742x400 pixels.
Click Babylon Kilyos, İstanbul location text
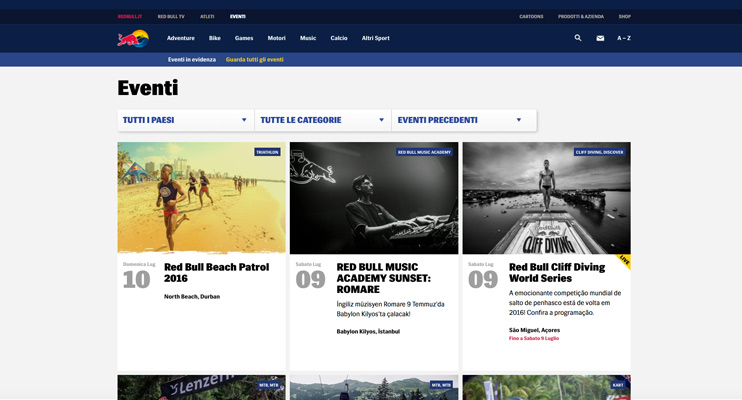click(x=368, y=332)
